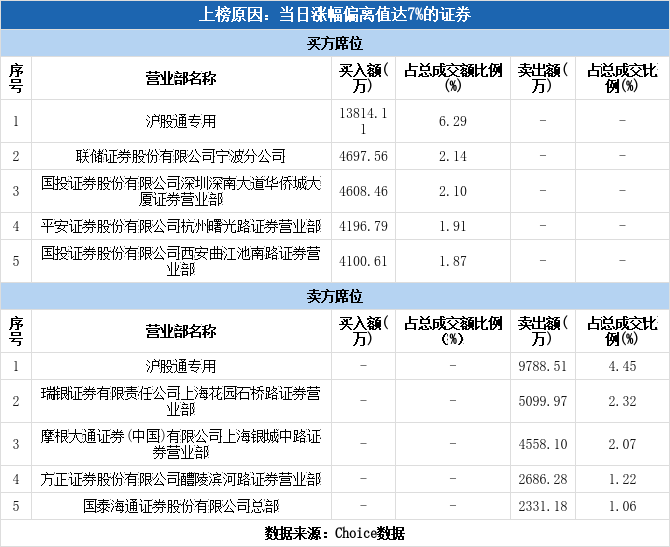
Task: Click the title 上榜原因 当日涨幅偏离值达7%的证券
Action: [335, 15]
